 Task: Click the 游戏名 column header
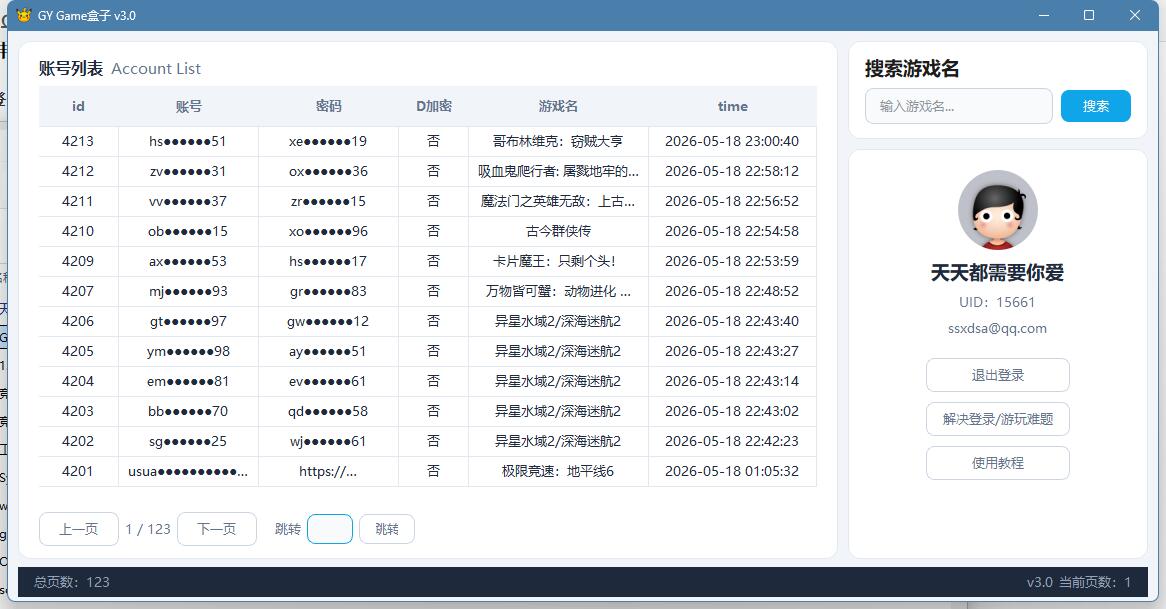tap(558, 106)
